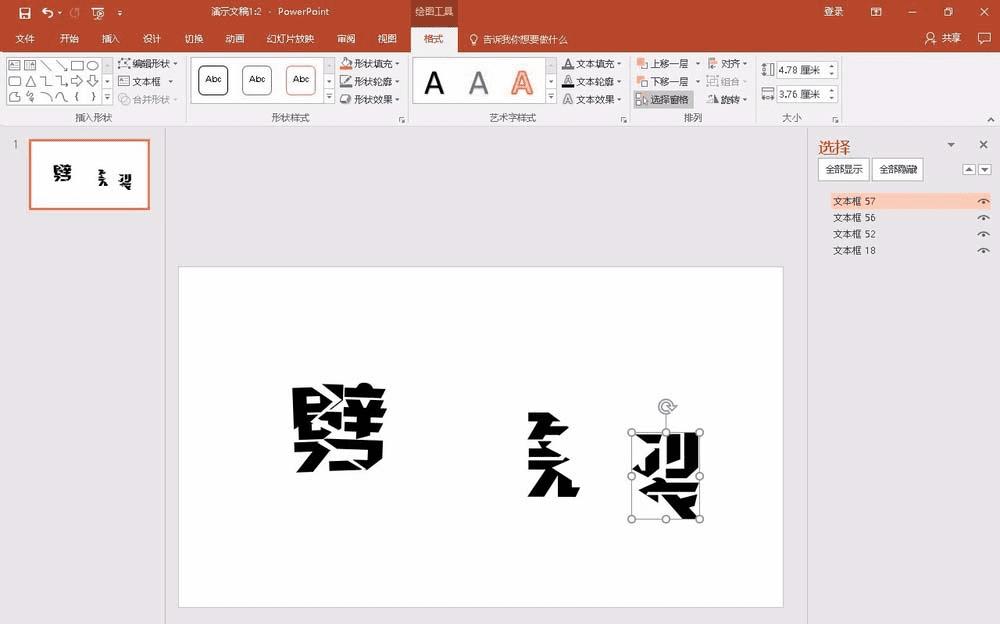Screen dimensions: 1000x624
Task: Open the 编辑形状 dropdown
Action: pyautogui.click(x=148, y=63)
